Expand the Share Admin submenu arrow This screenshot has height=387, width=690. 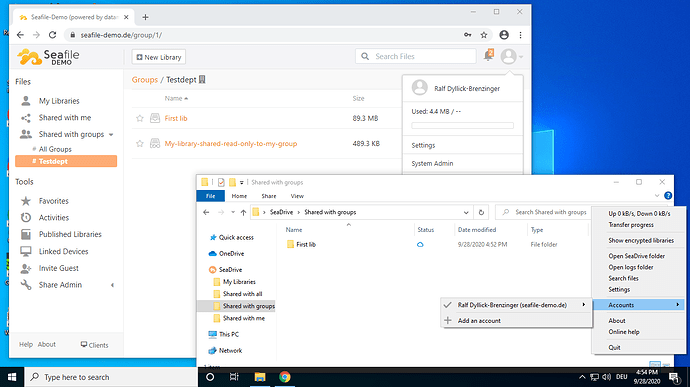[x=113, y=285]
